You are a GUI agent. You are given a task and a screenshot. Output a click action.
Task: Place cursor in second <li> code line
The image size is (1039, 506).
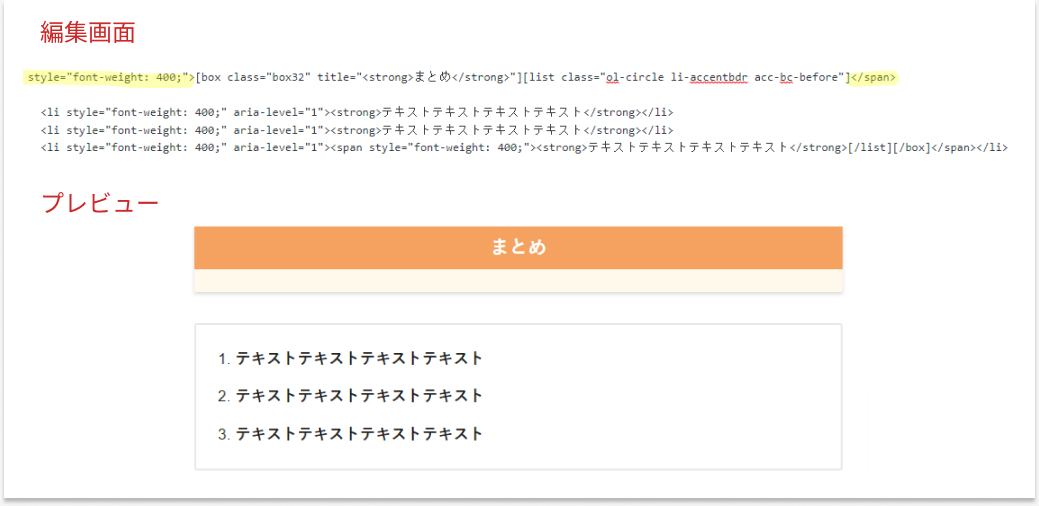(x=357, y=130)
